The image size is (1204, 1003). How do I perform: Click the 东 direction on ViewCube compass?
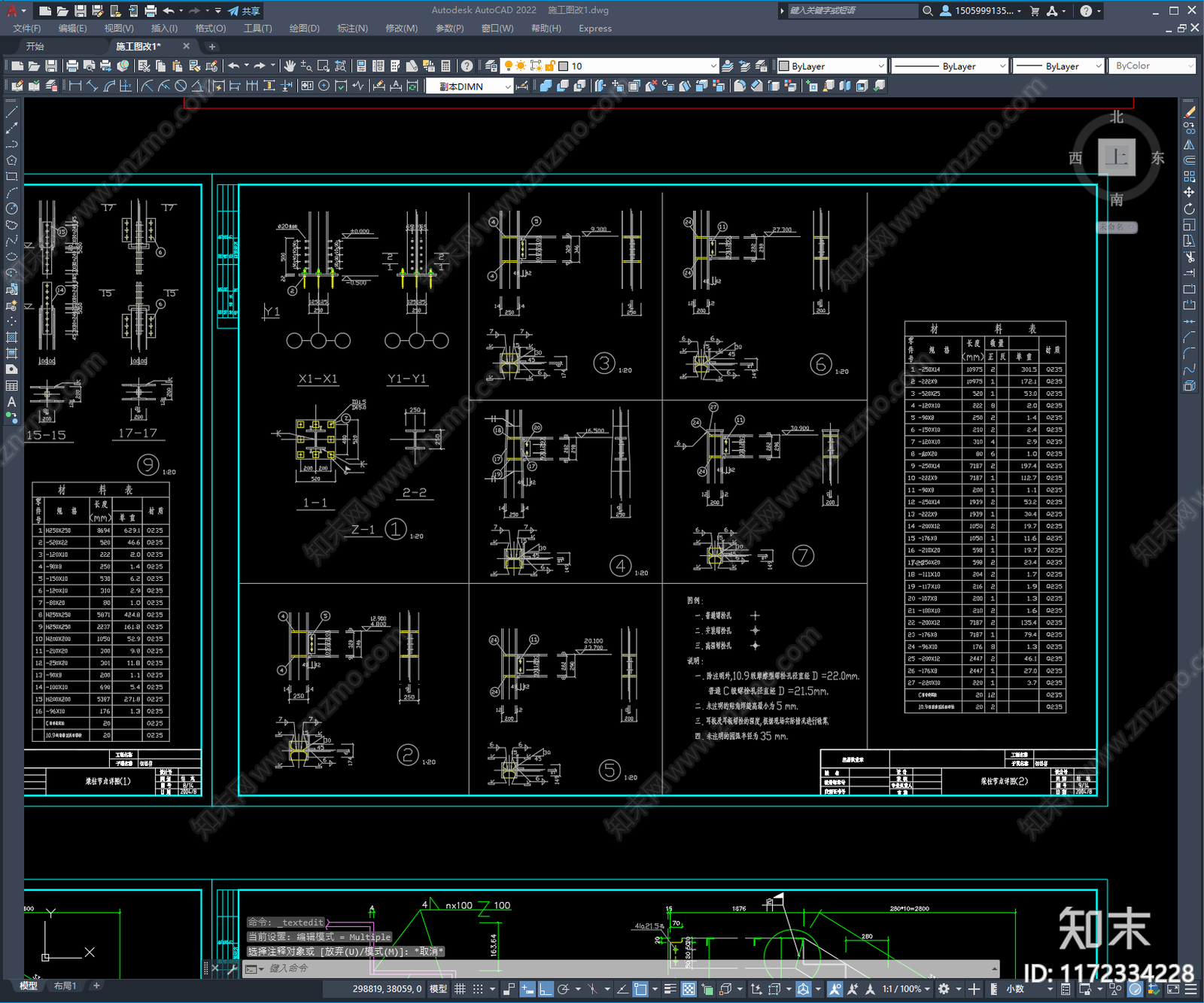pos(1157,158)
